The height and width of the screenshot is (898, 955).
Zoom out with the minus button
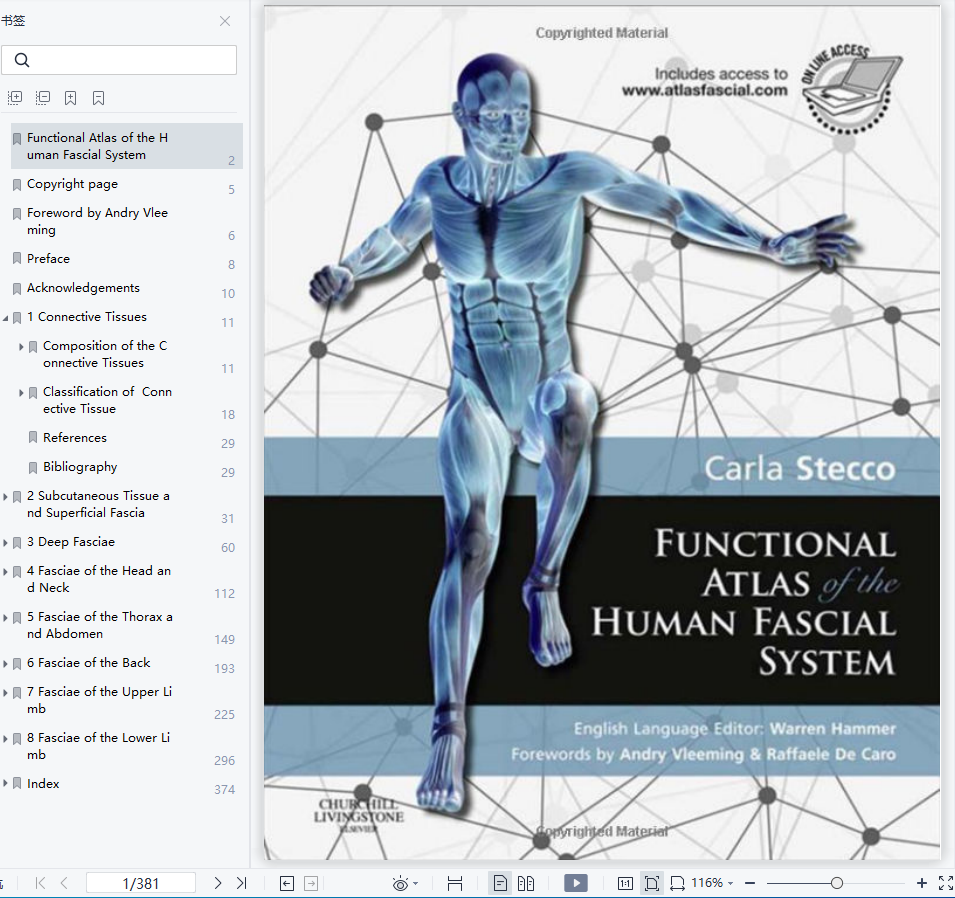click(x=750, y=883)
